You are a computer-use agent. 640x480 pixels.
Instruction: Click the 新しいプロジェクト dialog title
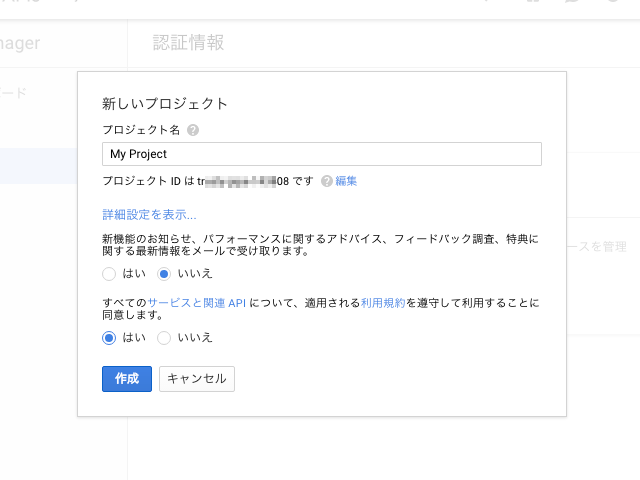[x=164, y=104]
